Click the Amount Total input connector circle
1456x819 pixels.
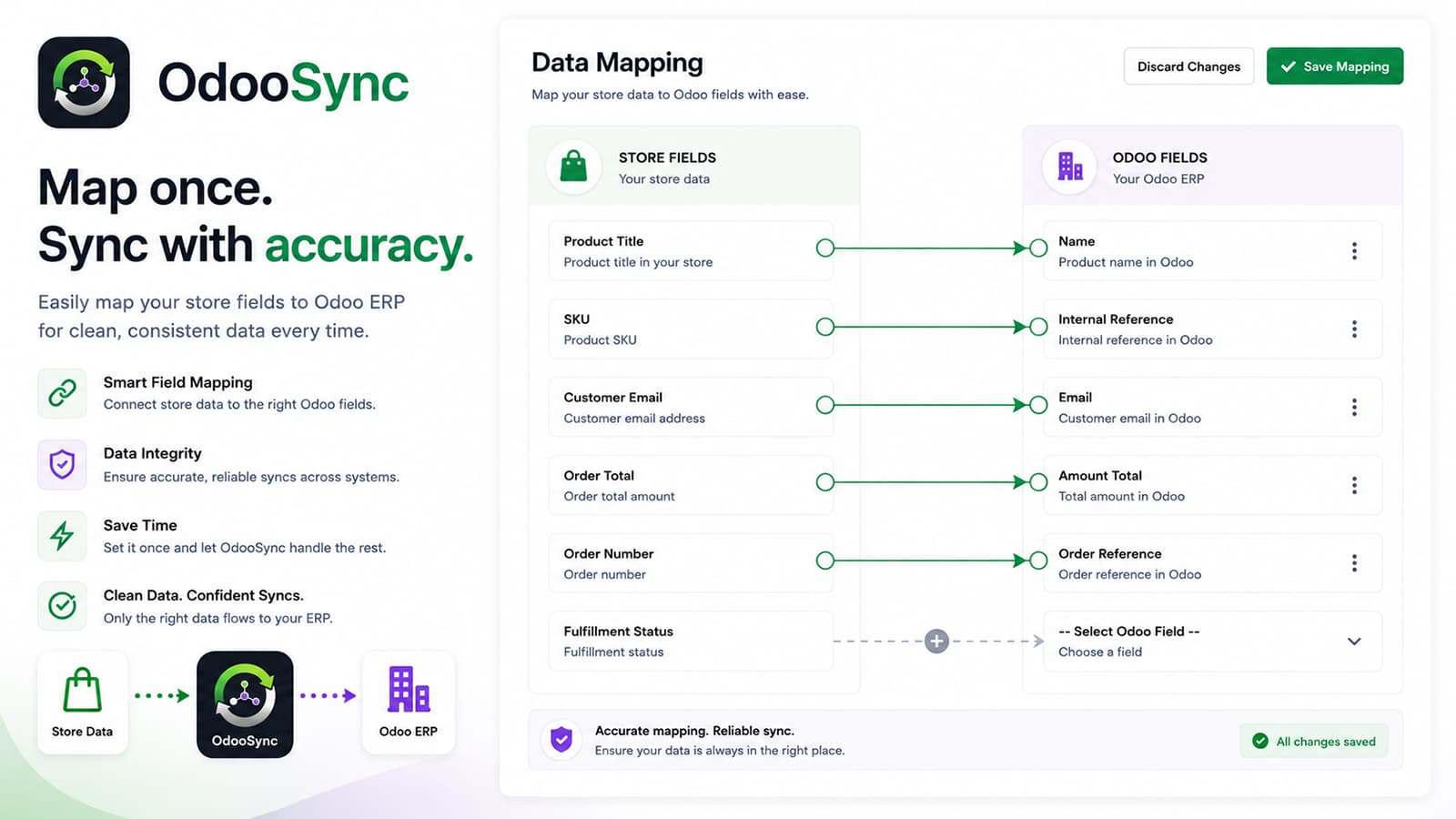click(x=1038, y=482)
